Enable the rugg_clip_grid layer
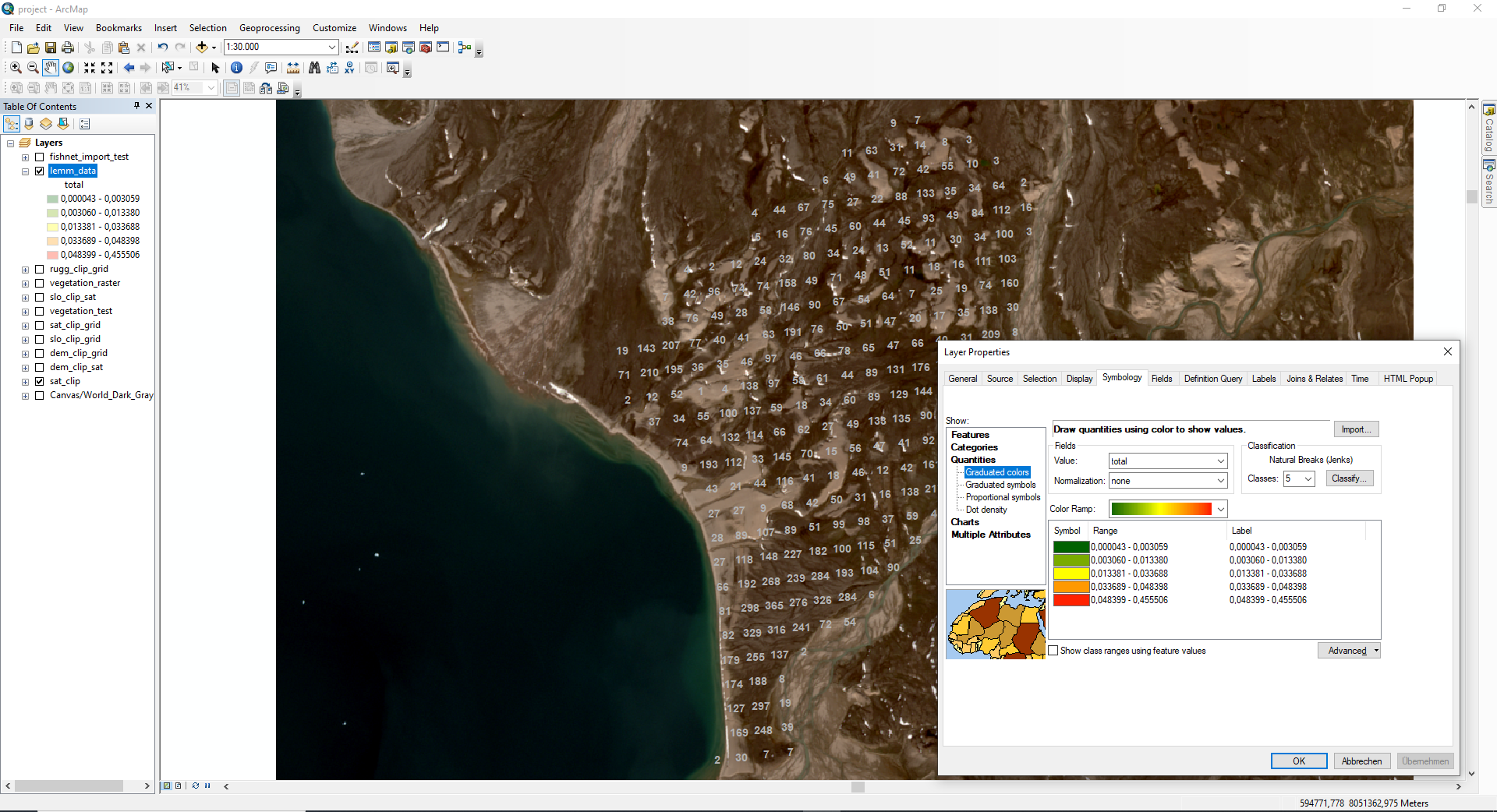This screenshot has width=1497, height=812. coord(40,269)
